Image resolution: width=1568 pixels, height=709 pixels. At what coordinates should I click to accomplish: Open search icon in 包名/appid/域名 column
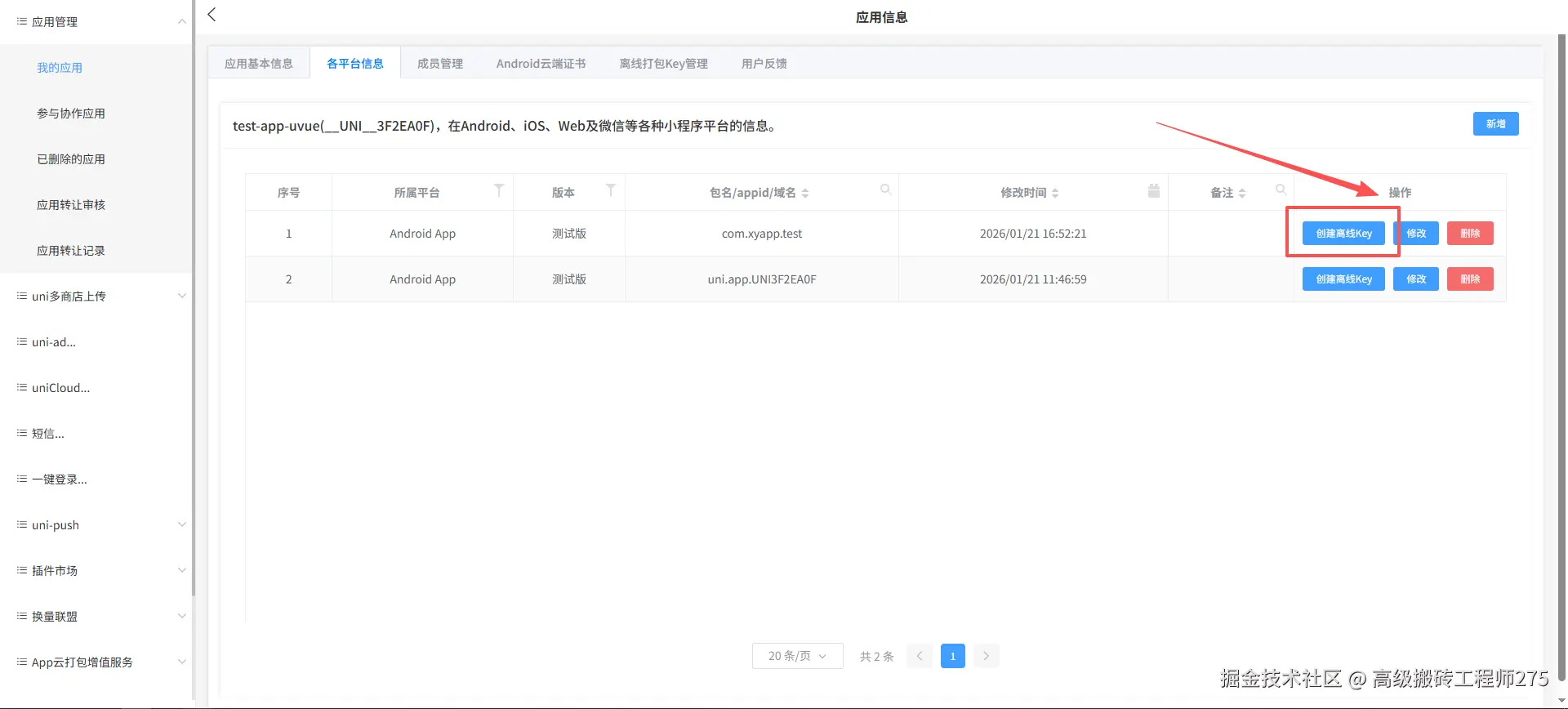tap(885, 190)
